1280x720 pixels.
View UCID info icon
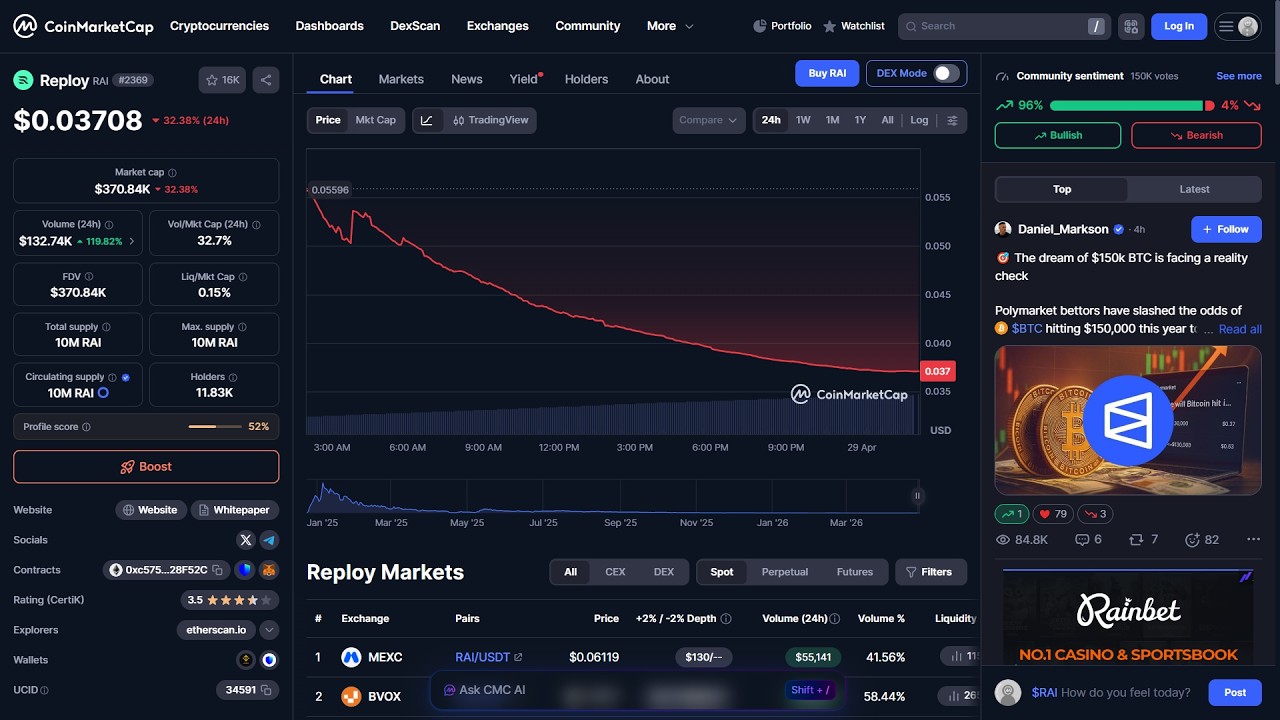pos(44,690)
